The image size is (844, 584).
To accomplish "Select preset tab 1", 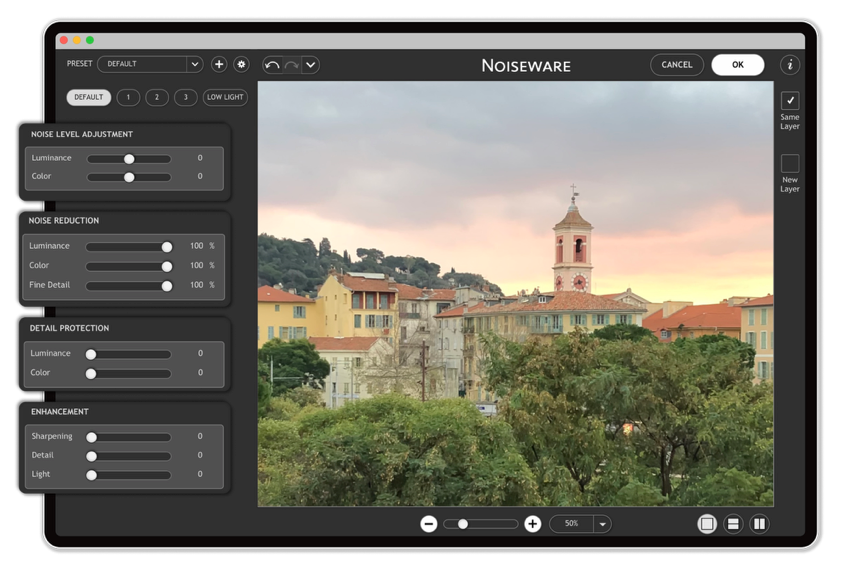I will pyautogui.click(x=128, y=97).
